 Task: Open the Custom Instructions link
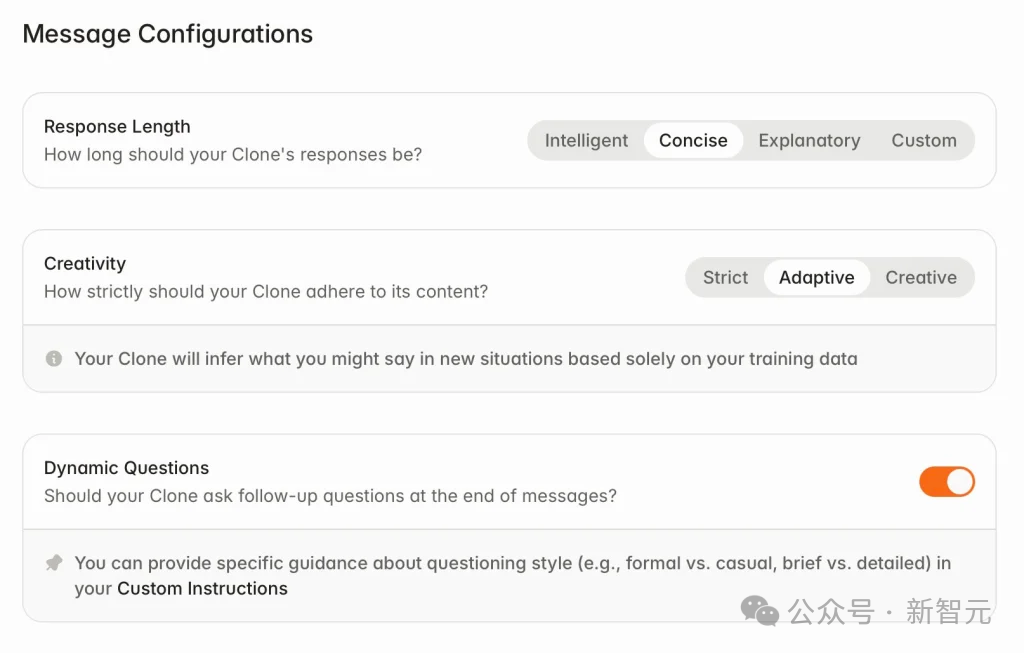[x=202, y=588]
